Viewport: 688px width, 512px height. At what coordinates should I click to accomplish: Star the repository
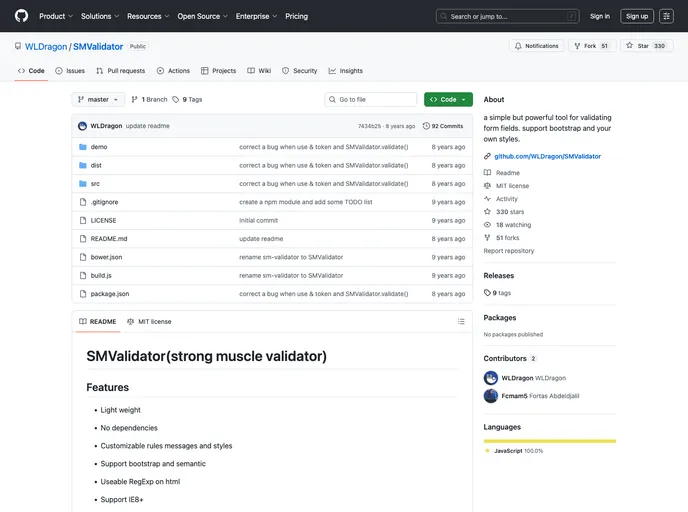[x=646, y=46]
